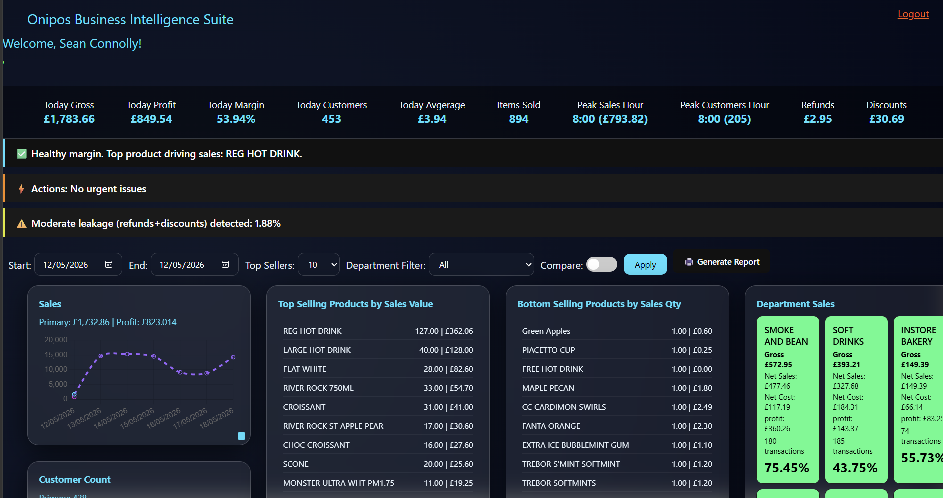
Task: Click the first data point on Sales line chart
Action: [75, 395]
